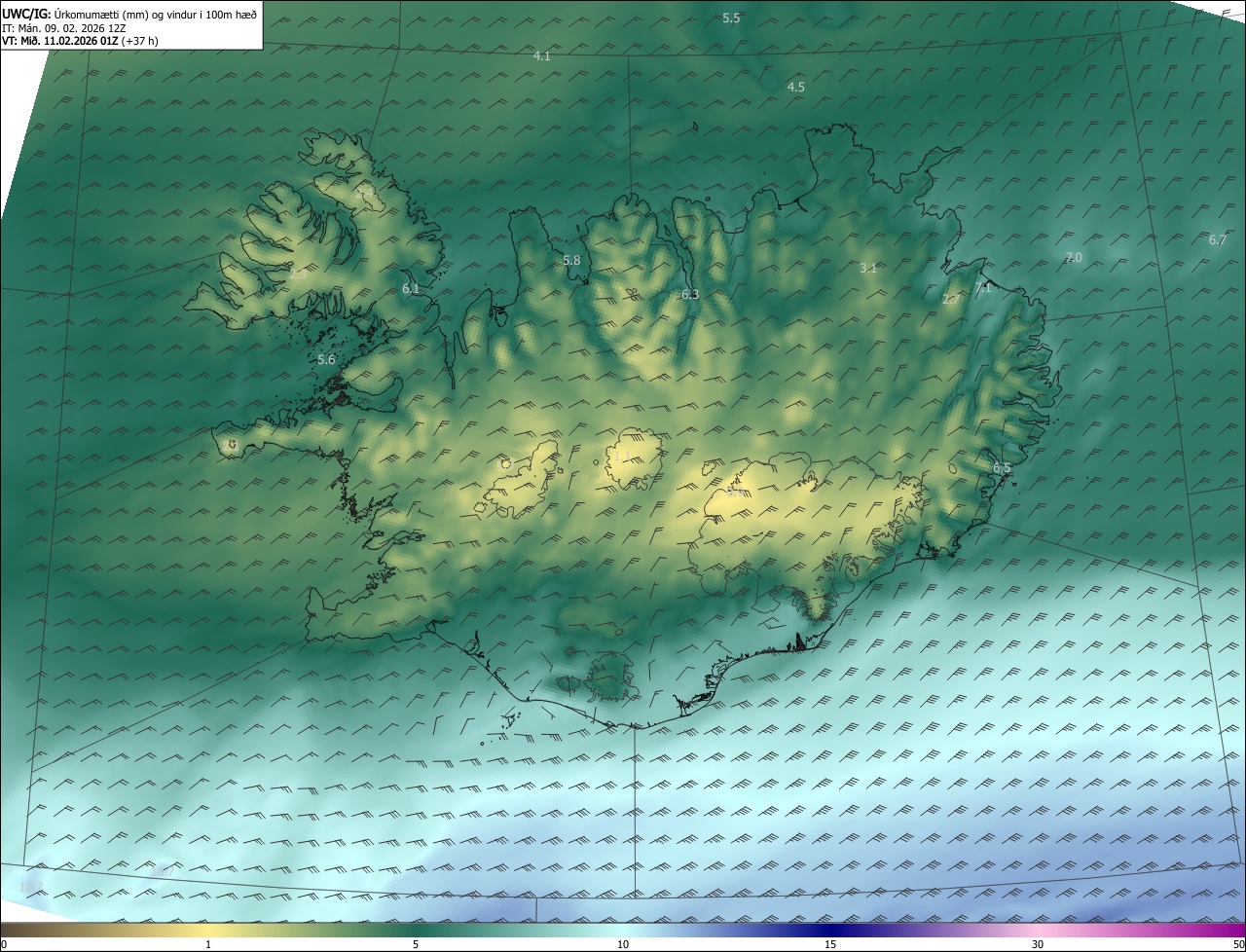Click the 6.1 value label on the map

(x=411, y=289)
